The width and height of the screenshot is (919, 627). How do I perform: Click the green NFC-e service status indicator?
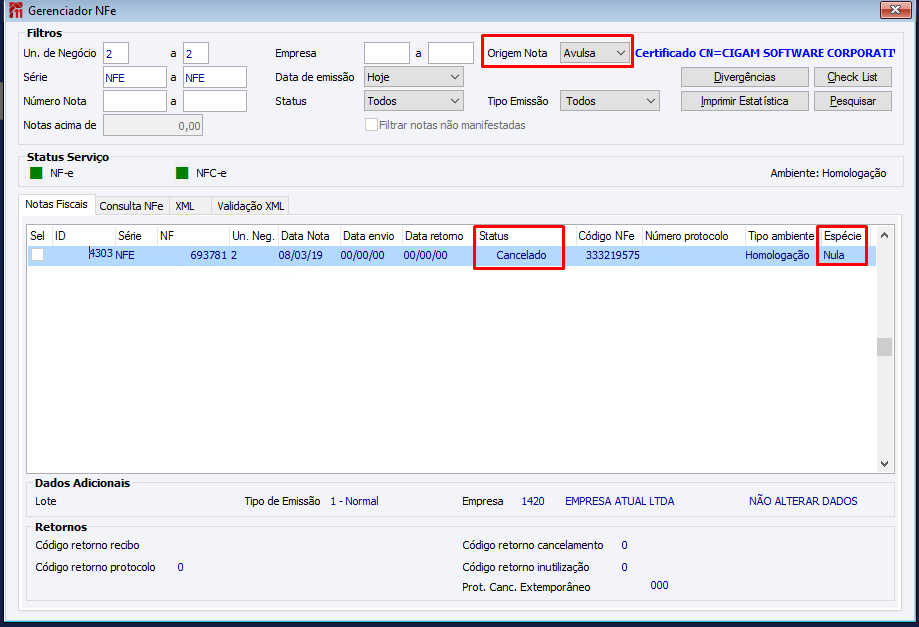[182, 173]
